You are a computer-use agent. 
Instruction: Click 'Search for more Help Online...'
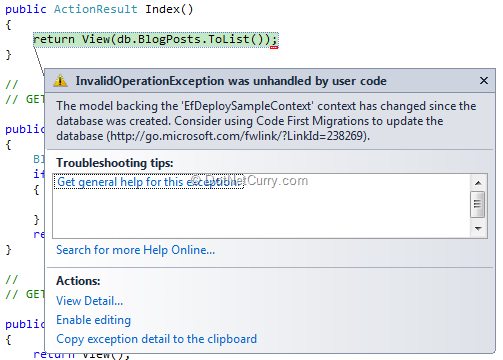[135, 250]
